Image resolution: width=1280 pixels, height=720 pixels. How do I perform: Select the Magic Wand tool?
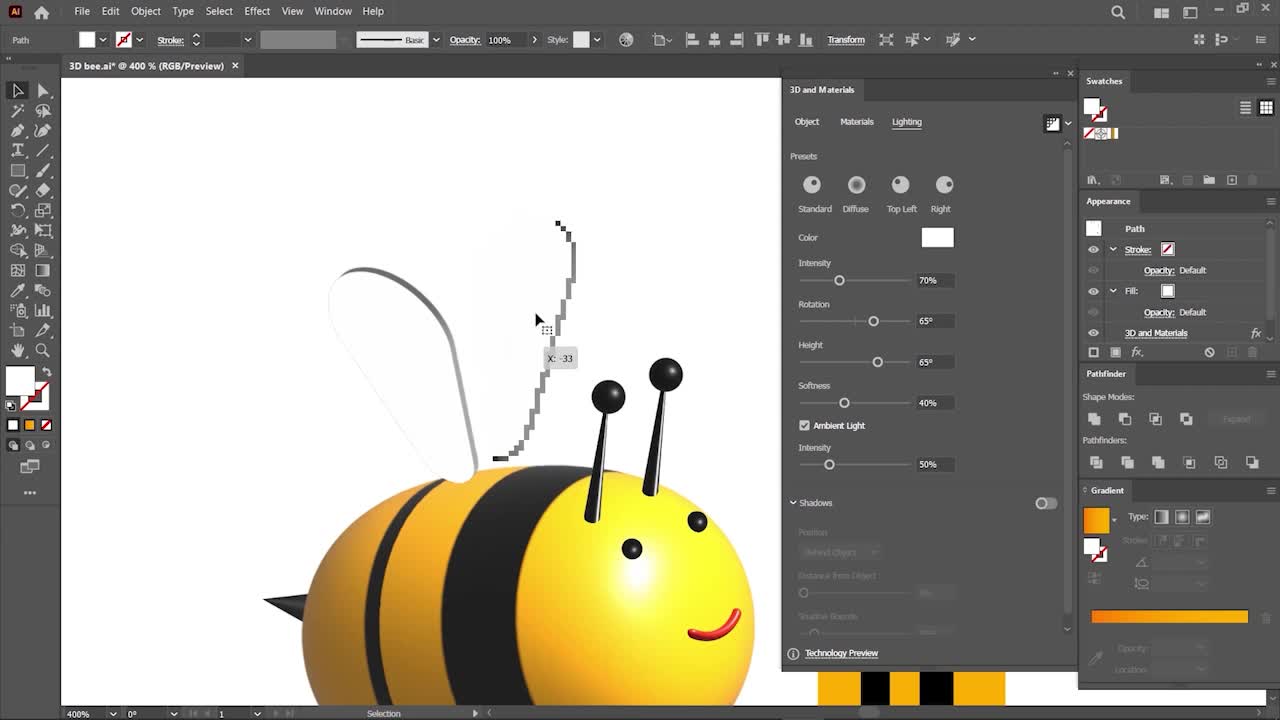pyautogui.click(x=18, y=111)
